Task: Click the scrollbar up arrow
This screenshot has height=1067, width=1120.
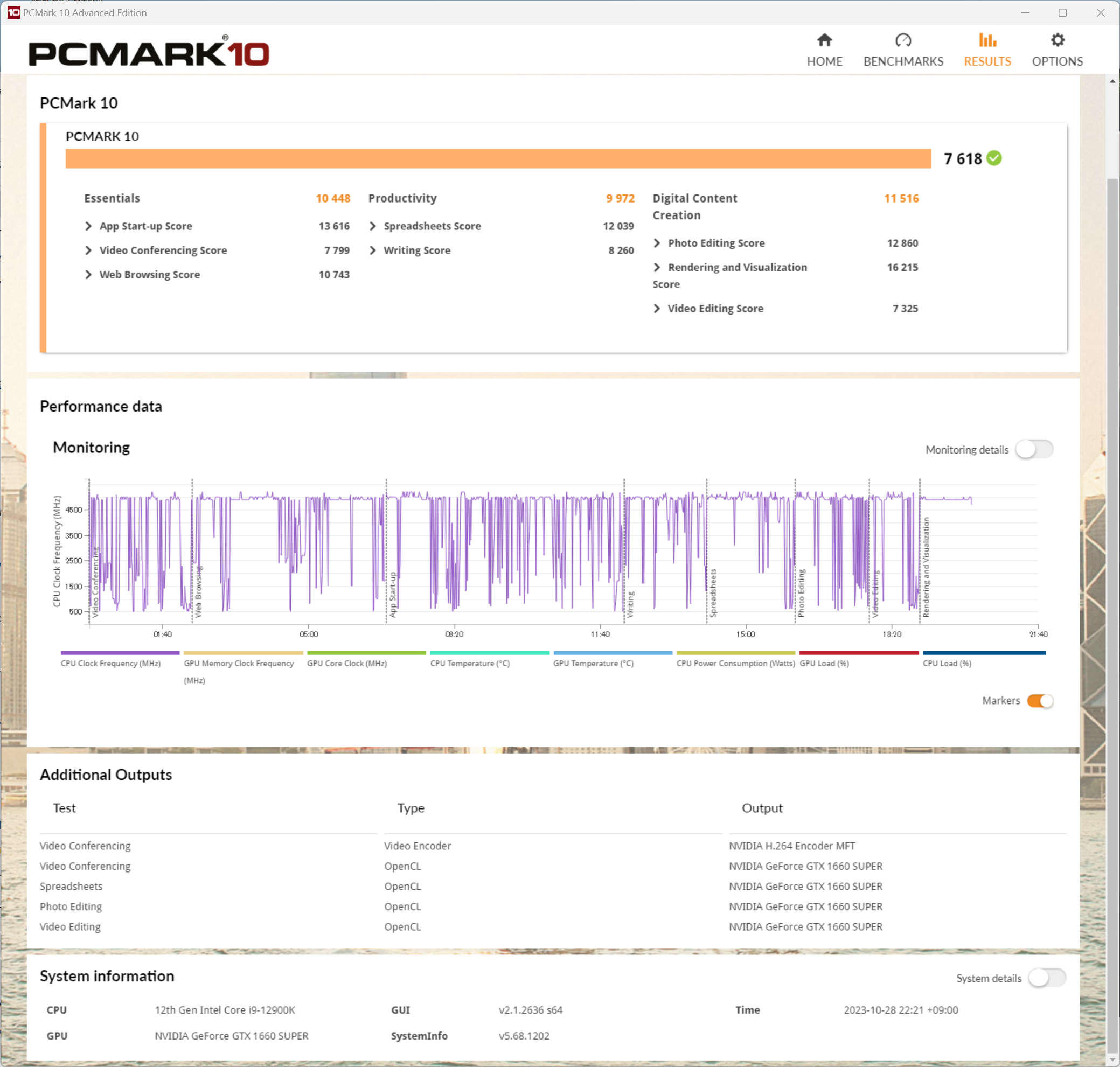Action: click(1112, 81)
